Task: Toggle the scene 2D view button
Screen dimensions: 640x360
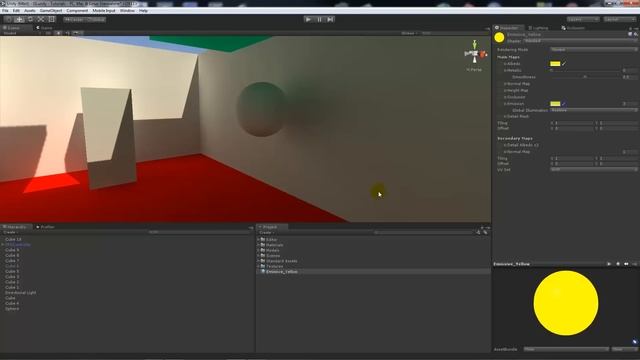Action: pos(49,33)
